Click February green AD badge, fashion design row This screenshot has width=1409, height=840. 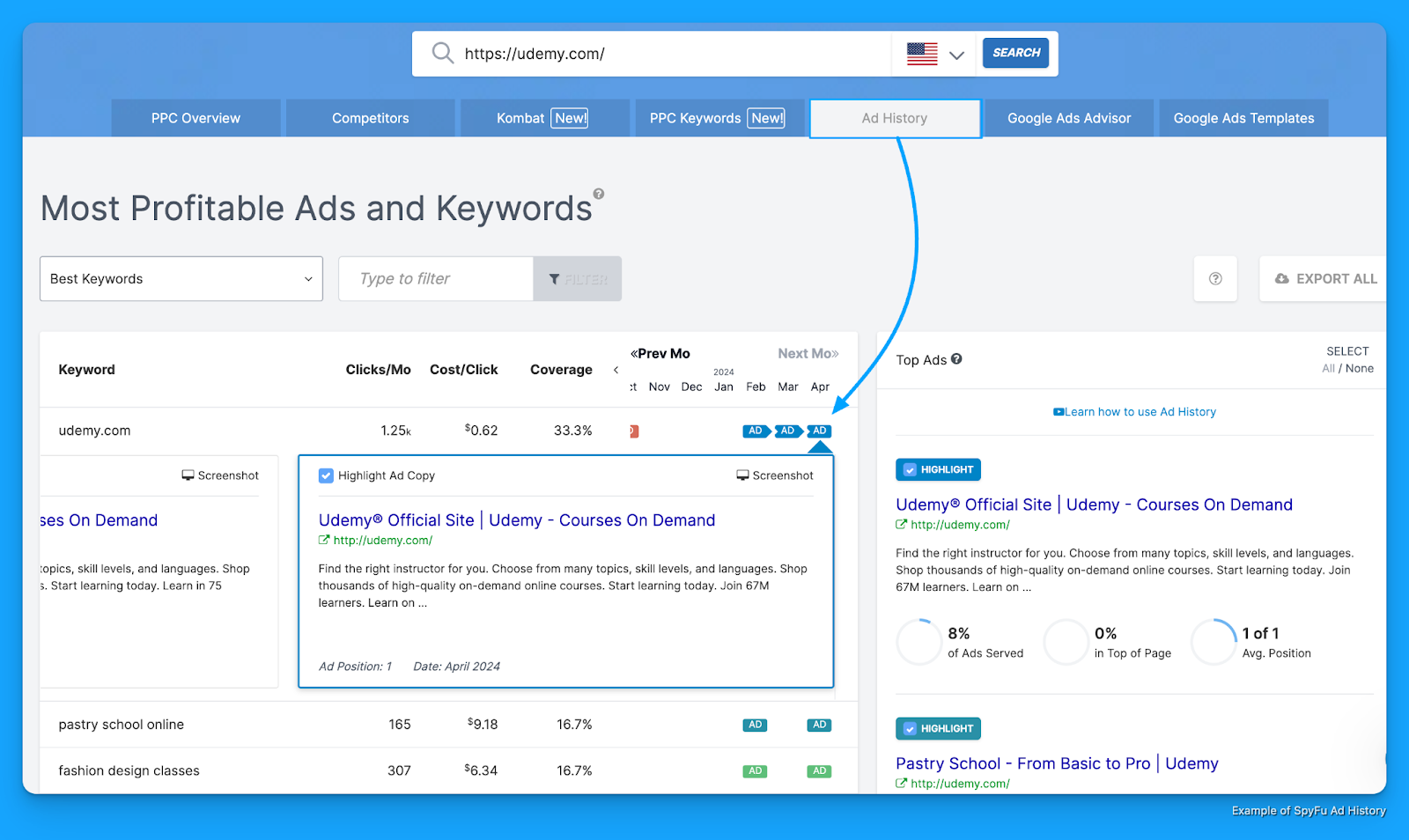click(x=755, y=770)
